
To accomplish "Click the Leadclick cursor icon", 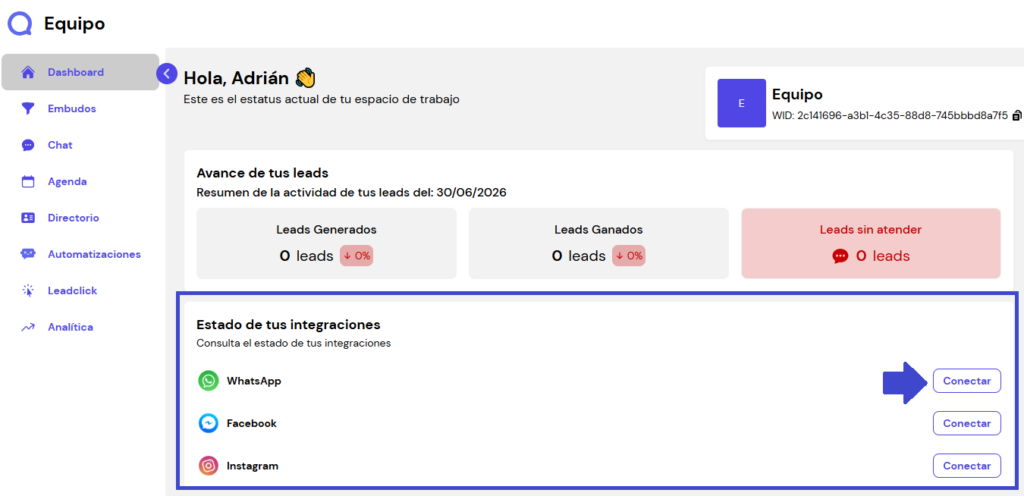I will point(27,290).
